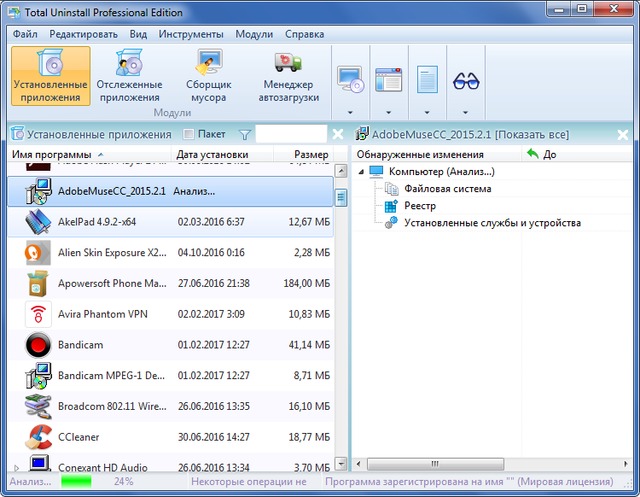
Task: Open the Инструменты menu
Action: pyautogui.click(x=192, y=33)
